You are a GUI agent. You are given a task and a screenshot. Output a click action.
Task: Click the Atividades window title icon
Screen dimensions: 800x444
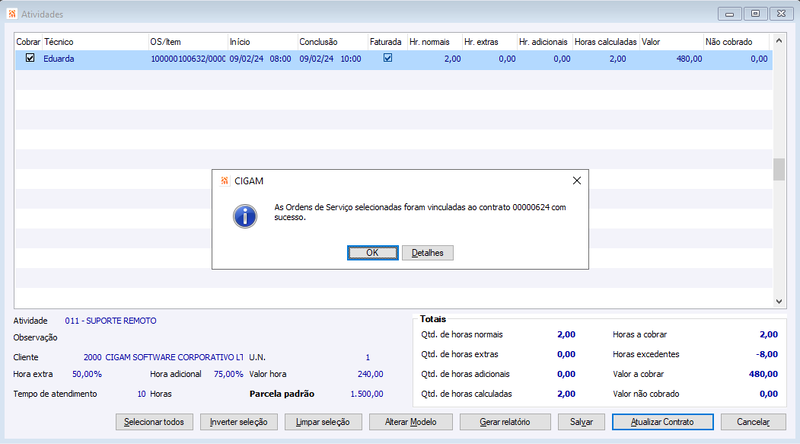pos(12,14)
